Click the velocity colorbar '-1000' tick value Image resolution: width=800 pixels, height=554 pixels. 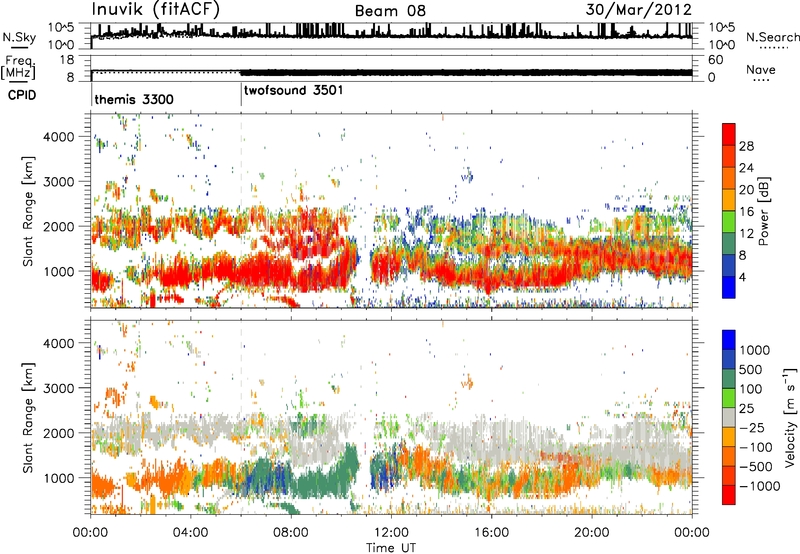click(759, 486)
